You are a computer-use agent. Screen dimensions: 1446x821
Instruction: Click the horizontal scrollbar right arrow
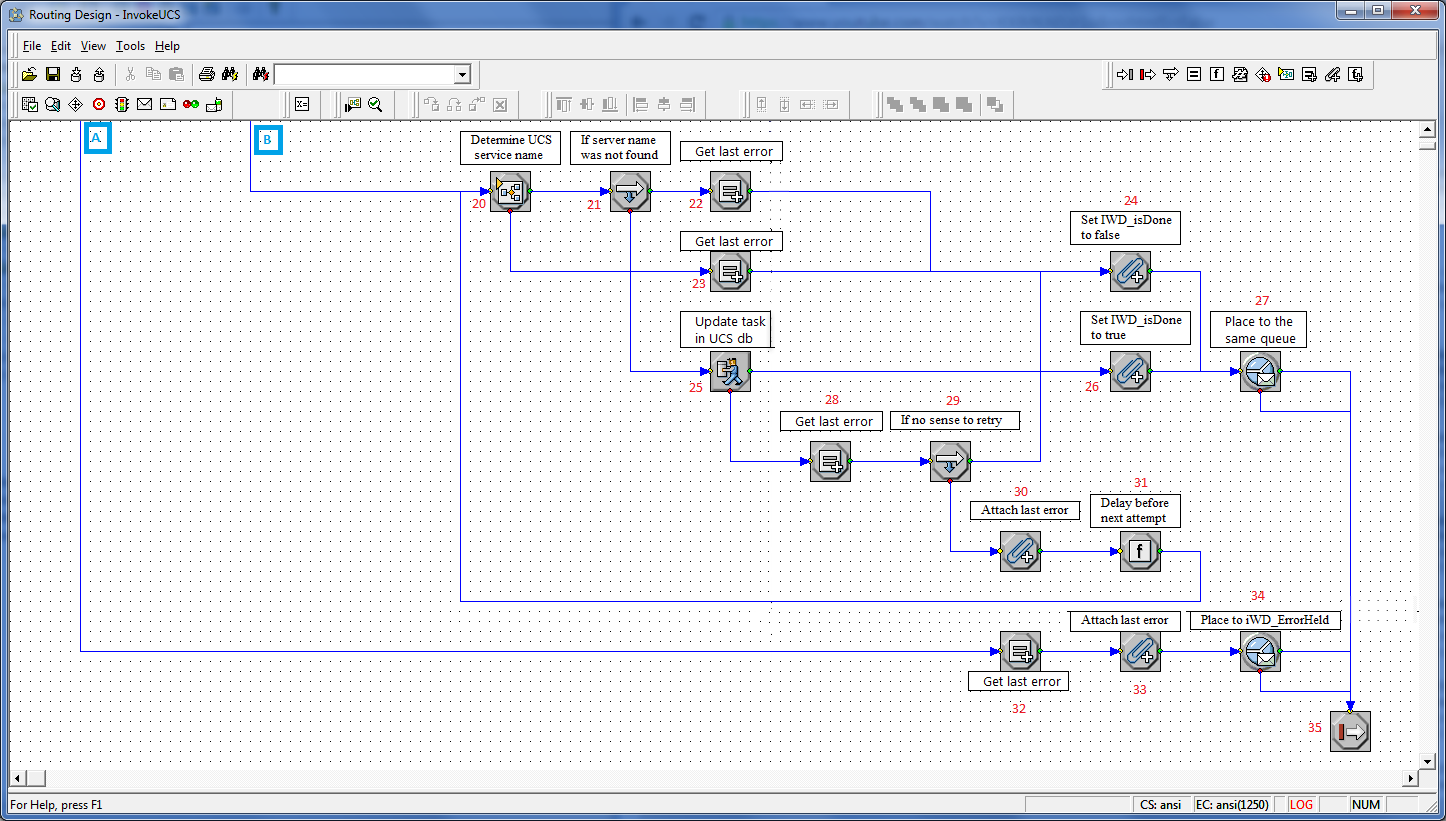[x=1411, y=778]
